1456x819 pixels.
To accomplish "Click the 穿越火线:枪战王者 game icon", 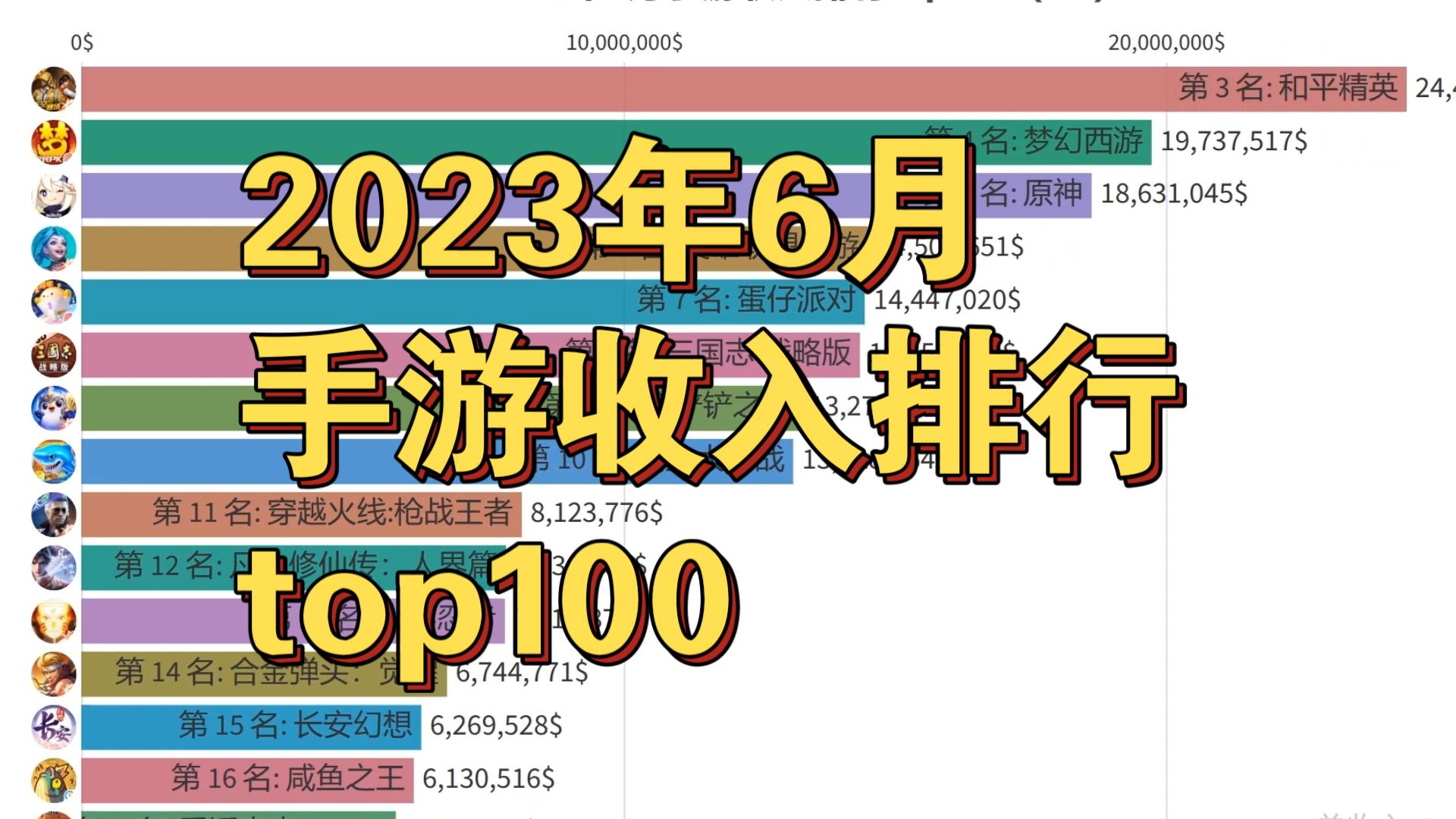I will pyautogui.click(x=54, y=514).
